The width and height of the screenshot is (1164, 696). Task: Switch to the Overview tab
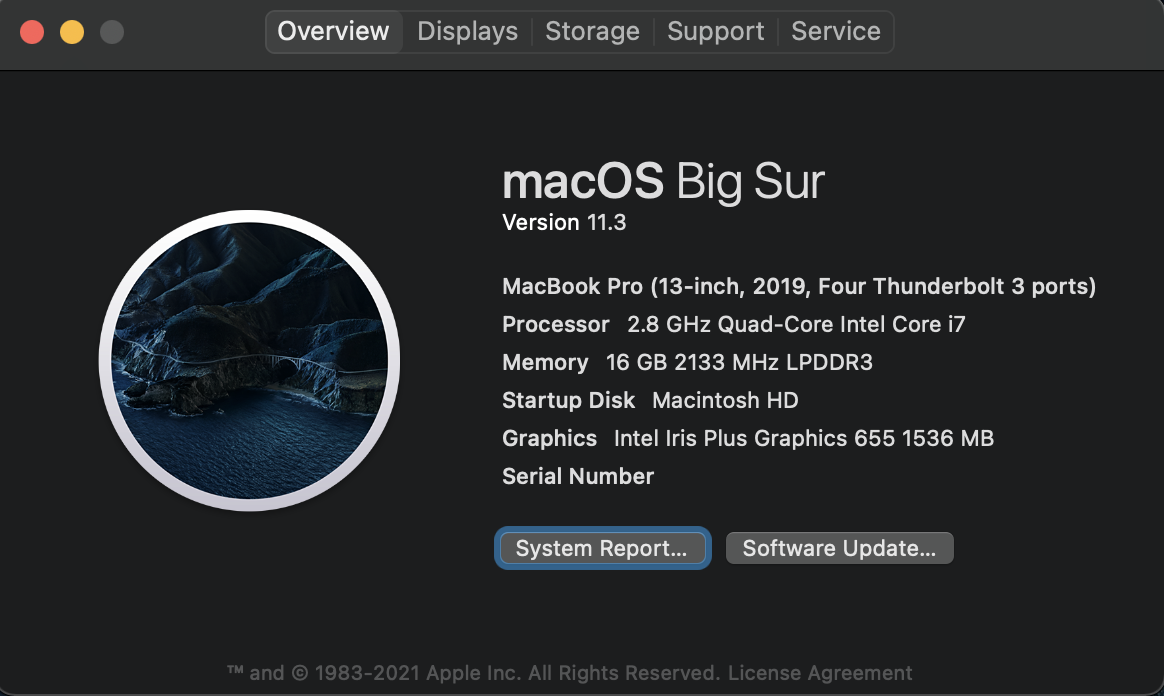click(333, 31)
